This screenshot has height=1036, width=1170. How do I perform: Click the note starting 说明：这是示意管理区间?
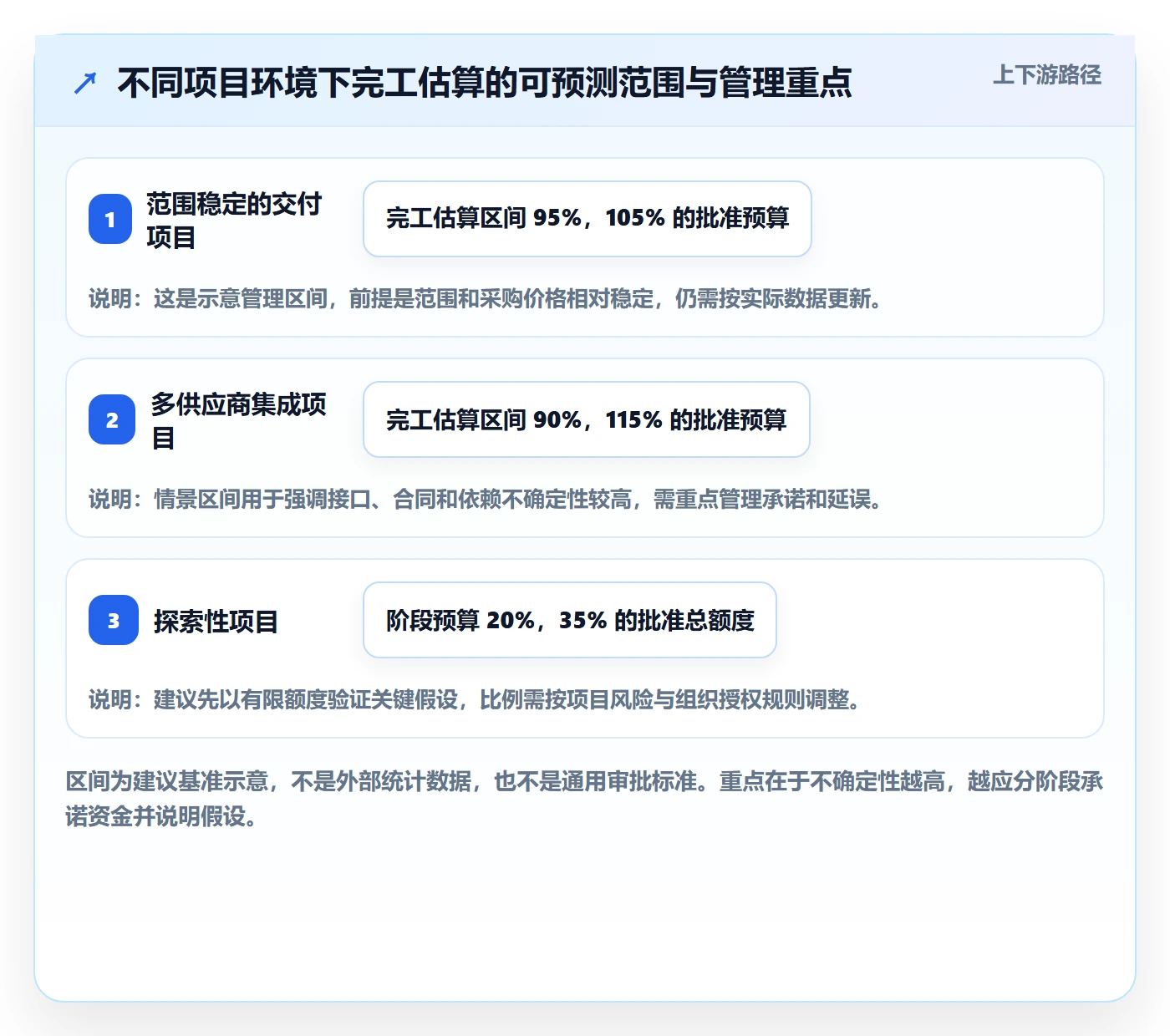[x=486, y=298]
